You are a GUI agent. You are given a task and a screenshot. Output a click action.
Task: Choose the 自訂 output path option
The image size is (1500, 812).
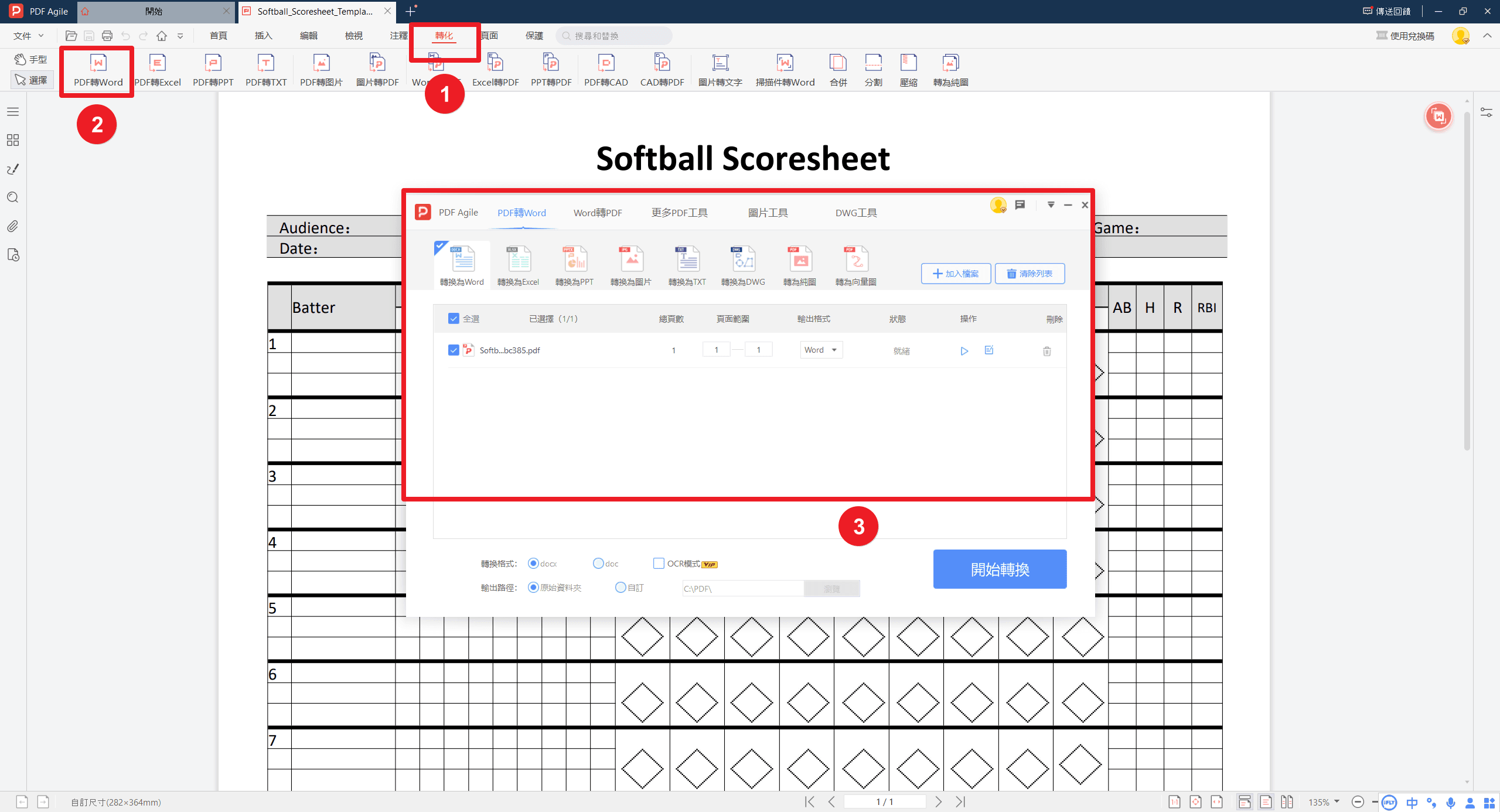point(621,587)
